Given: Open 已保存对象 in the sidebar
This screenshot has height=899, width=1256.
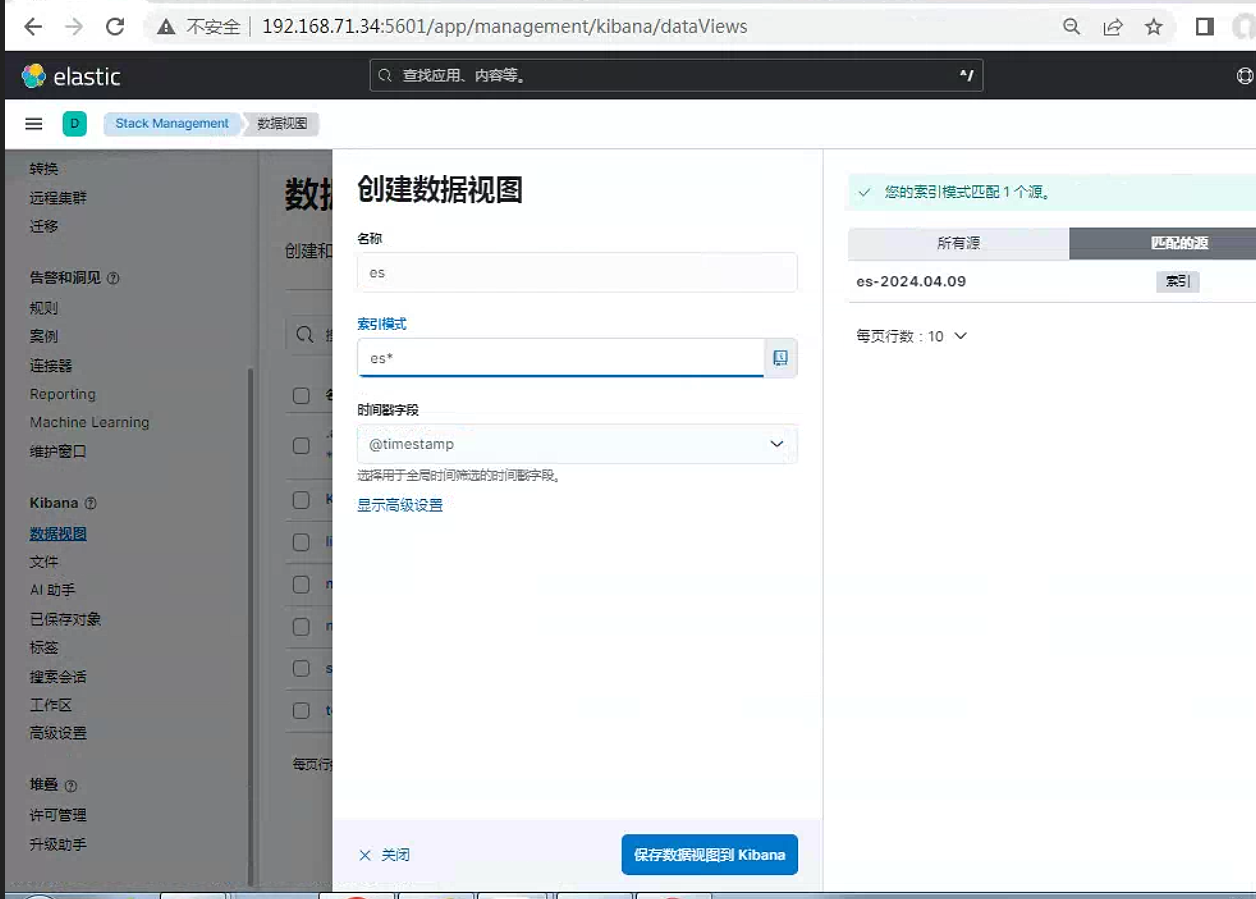Looking at the screenshot, I should [65, 619].
